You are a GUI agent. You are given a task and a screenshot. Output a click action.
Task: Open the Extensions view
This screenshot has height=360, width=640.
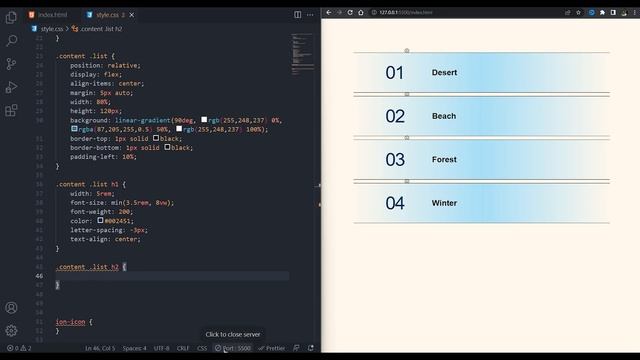(x=11, y=110)
